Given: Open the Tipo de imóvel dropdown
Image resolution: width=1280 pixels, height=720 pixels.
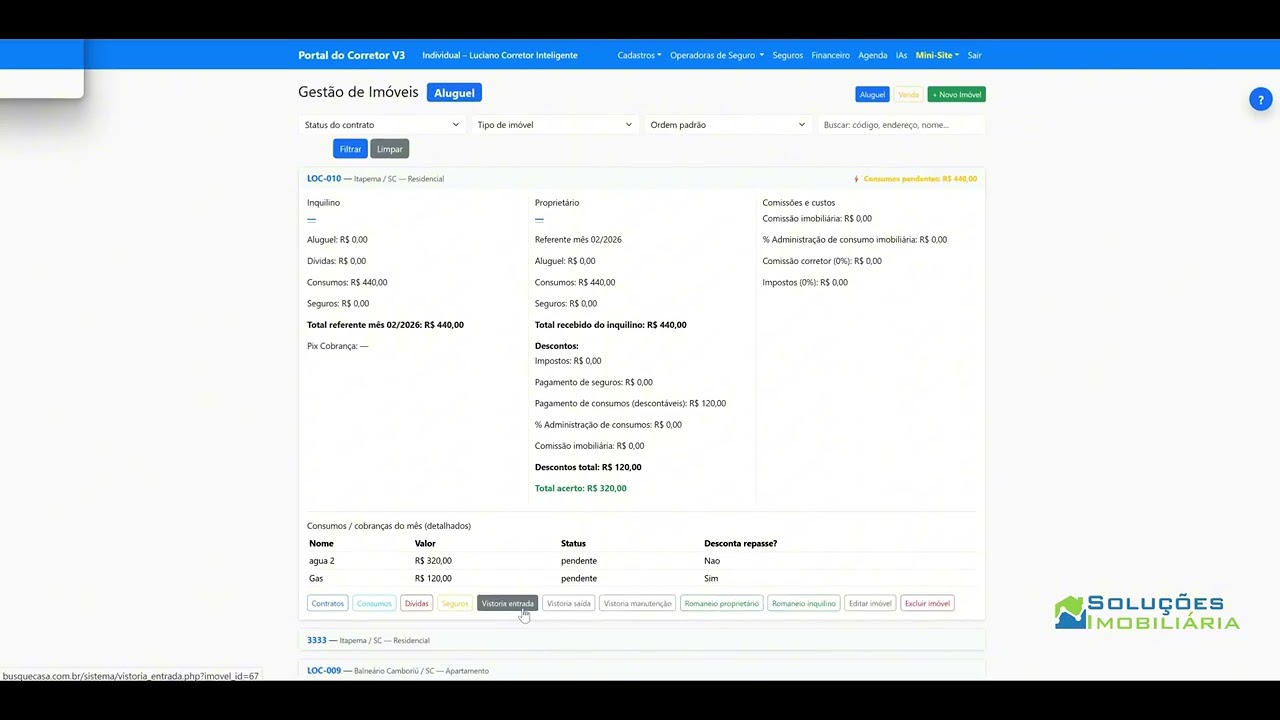Looking at the screenshot, I should tap(555, 125).
